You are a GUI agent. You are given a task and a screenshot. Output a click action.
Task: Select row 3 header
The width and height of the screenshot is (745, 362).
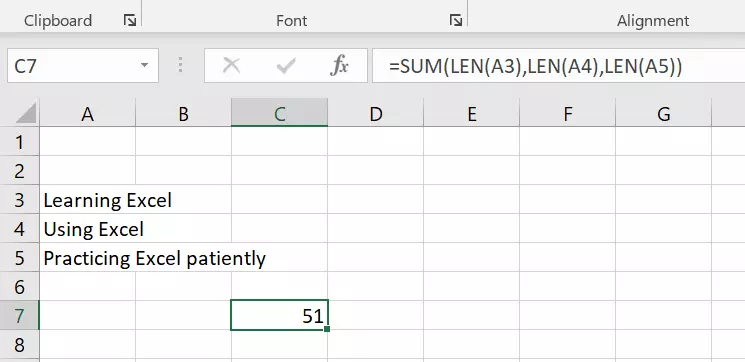pos(19,200)
